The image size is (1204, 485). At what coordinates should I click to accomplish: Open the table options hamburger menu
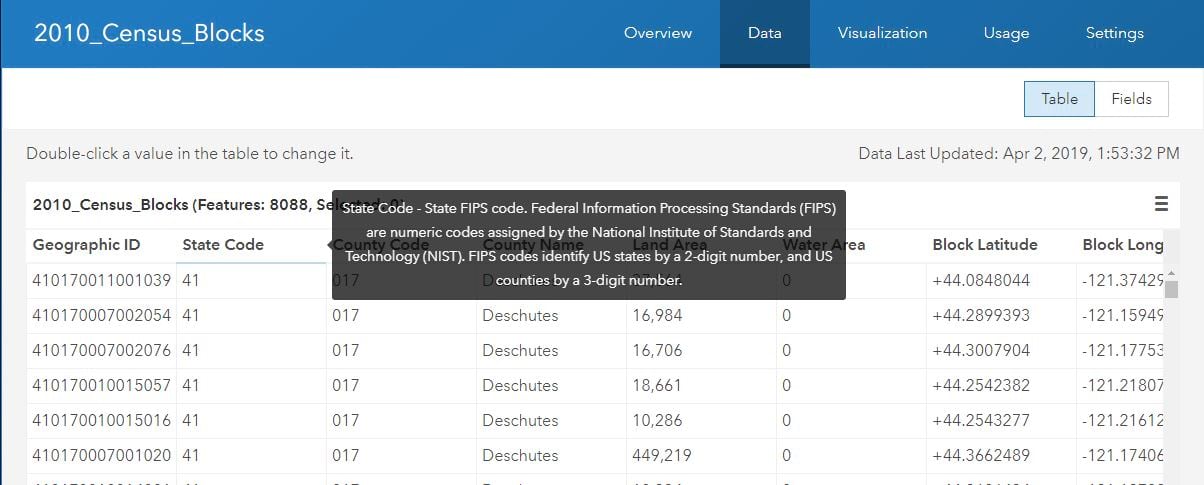click(x=1161, y=204)
